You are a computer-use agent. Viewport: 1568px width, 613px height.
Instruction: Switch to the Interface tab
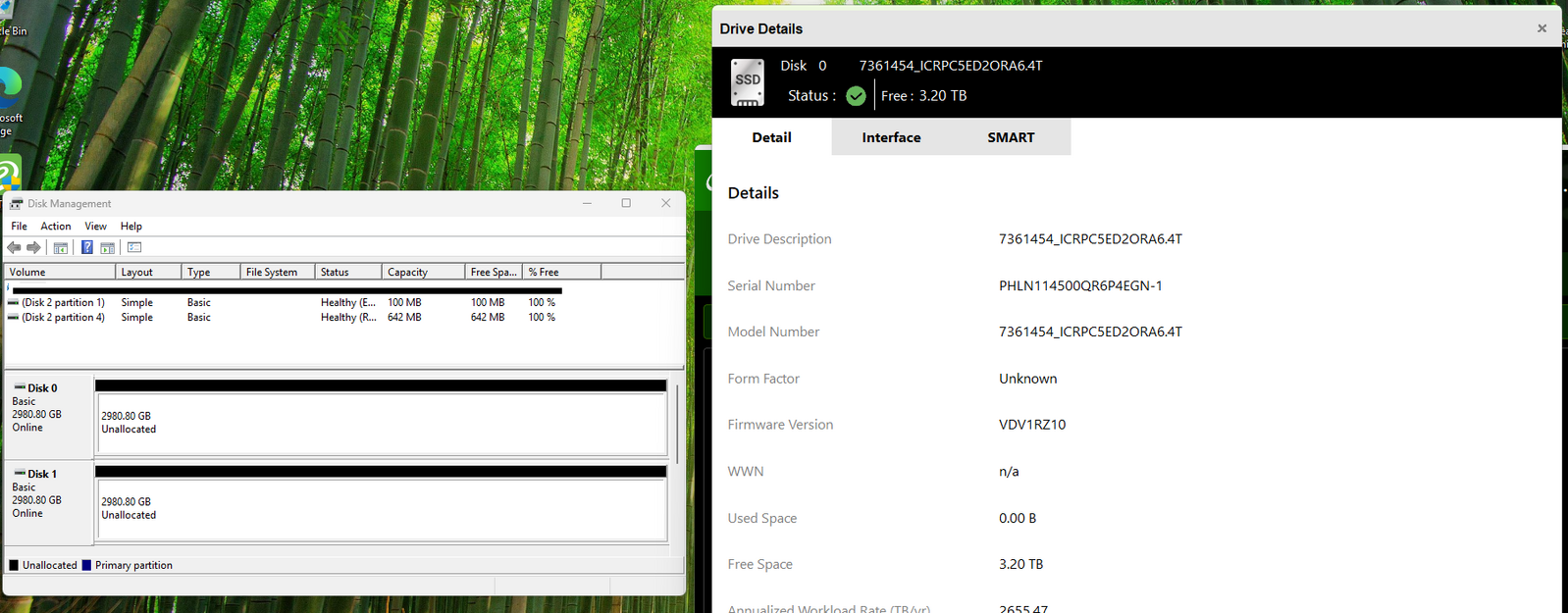tap(891, 137)
